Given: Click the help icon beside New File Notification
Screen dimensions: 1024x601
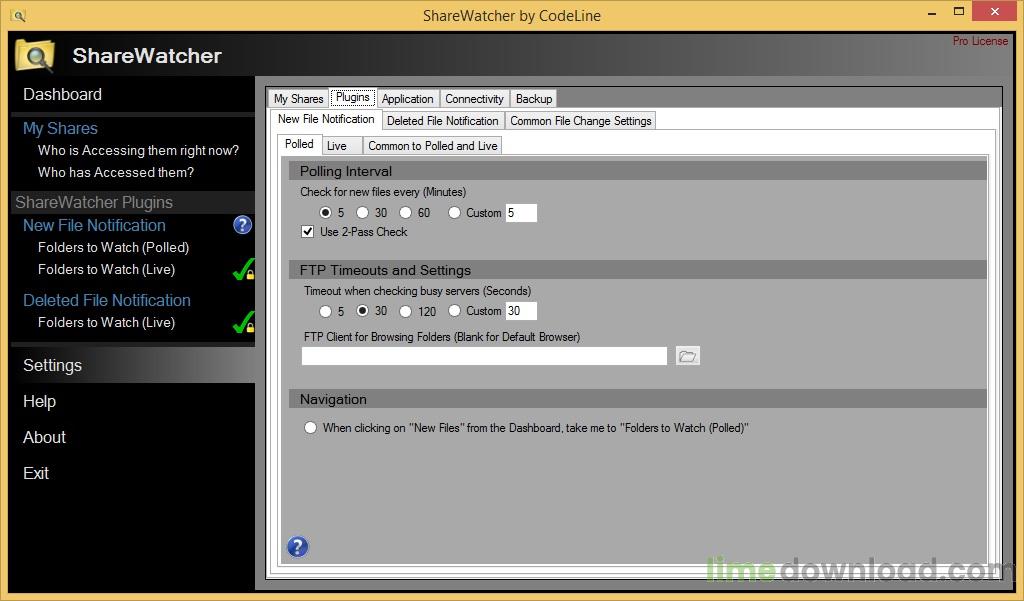Looking at the screenshot, I should coord(243,225).
